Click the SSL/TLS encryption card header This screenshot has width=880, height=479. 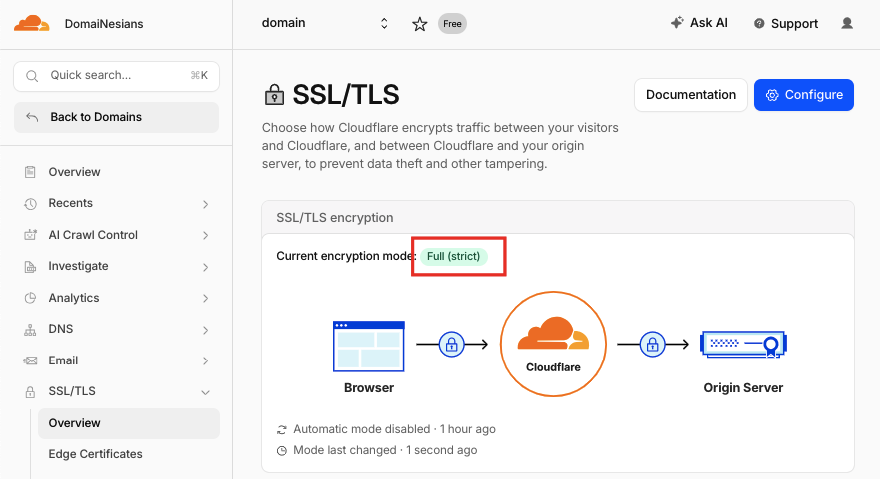558,217
